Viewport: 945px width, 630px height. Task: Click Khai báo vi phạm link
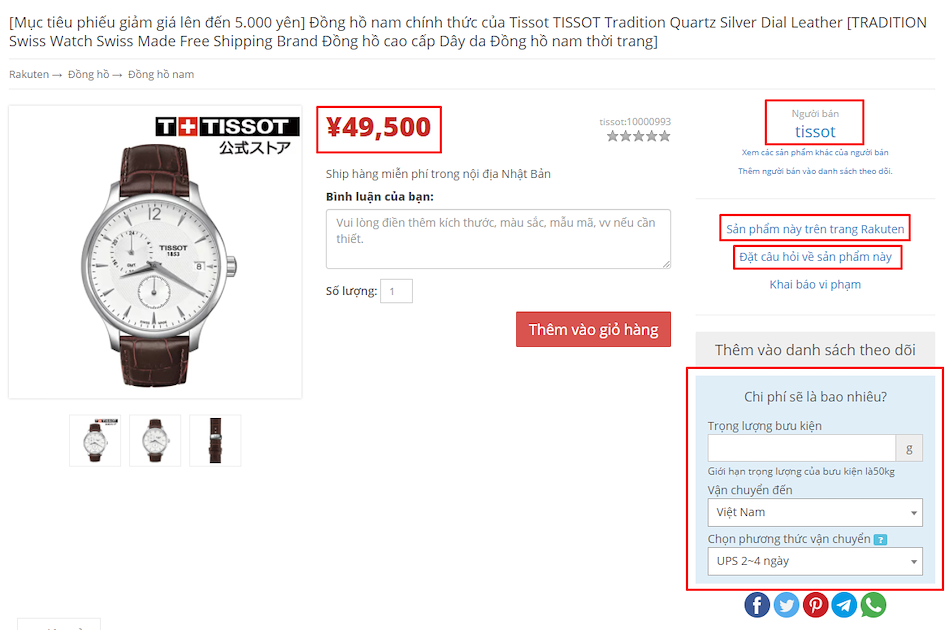click(815, 285)
